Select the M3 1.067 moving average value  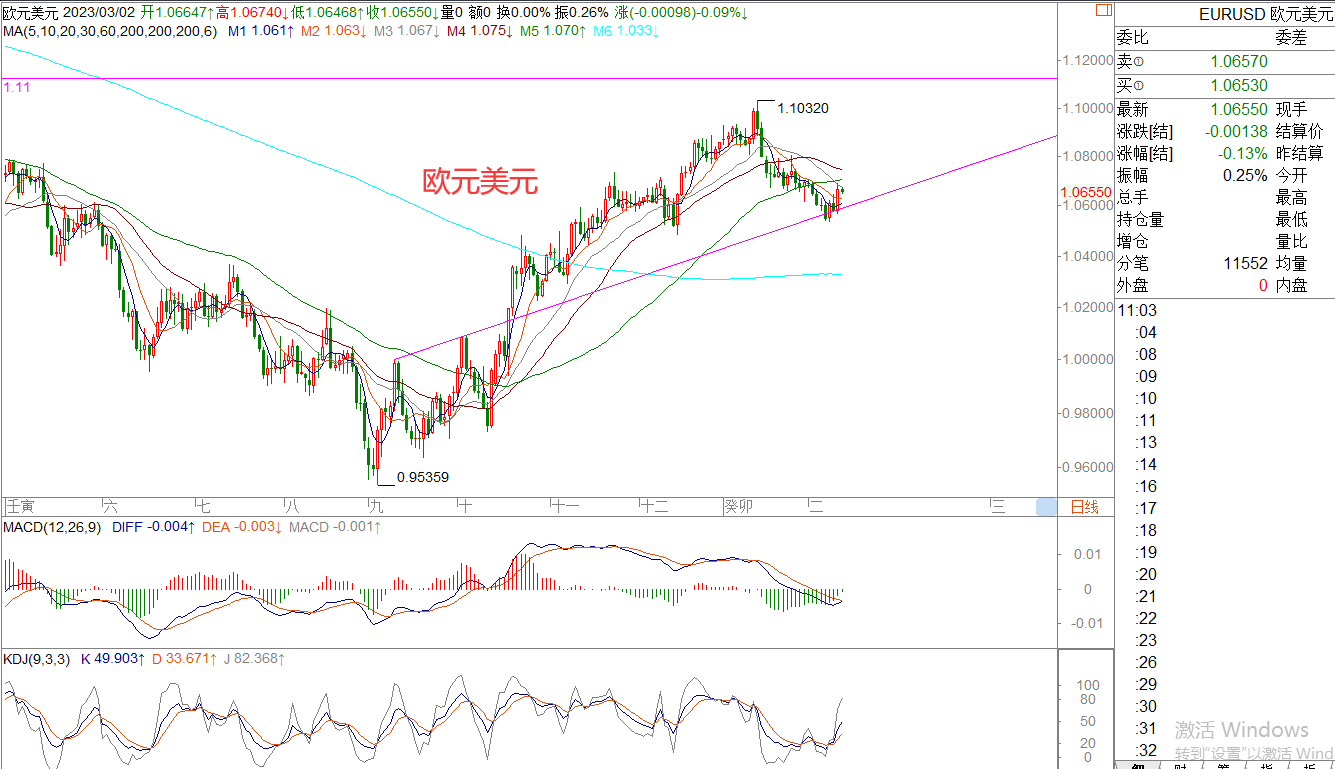tap(406, 31)
